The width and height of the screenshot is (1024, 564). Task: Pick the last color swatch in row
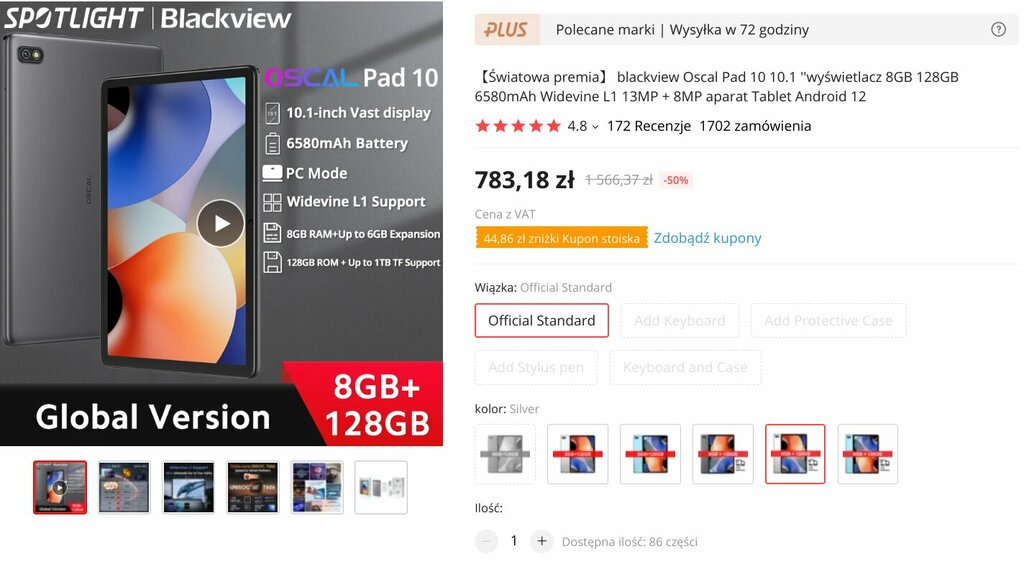867,454
